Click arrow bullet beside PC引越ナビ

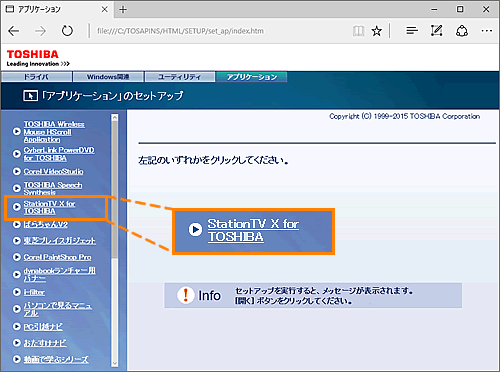16,326
